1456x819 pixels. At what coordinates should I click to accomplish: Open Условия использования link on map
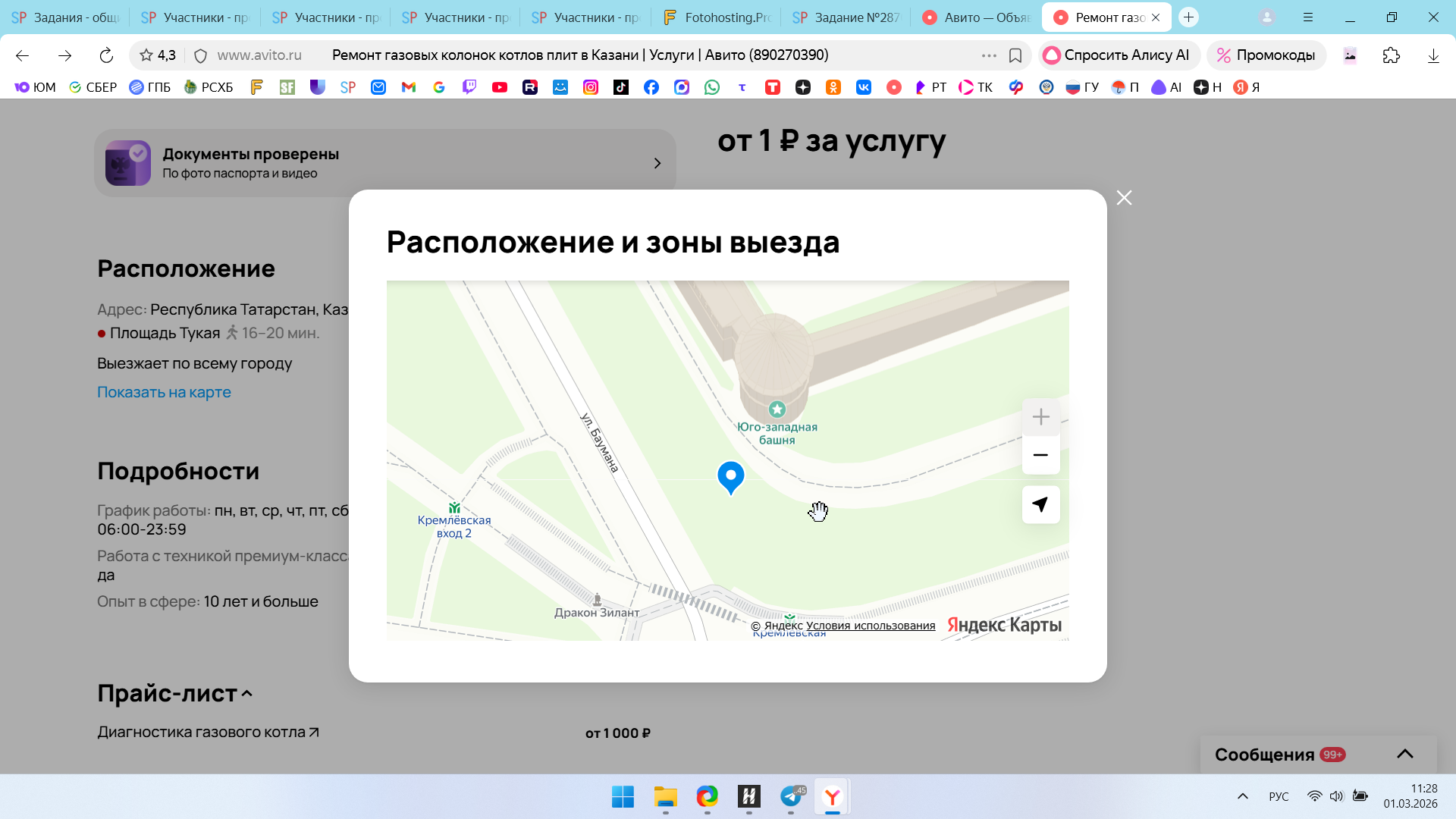click(871, 626)
